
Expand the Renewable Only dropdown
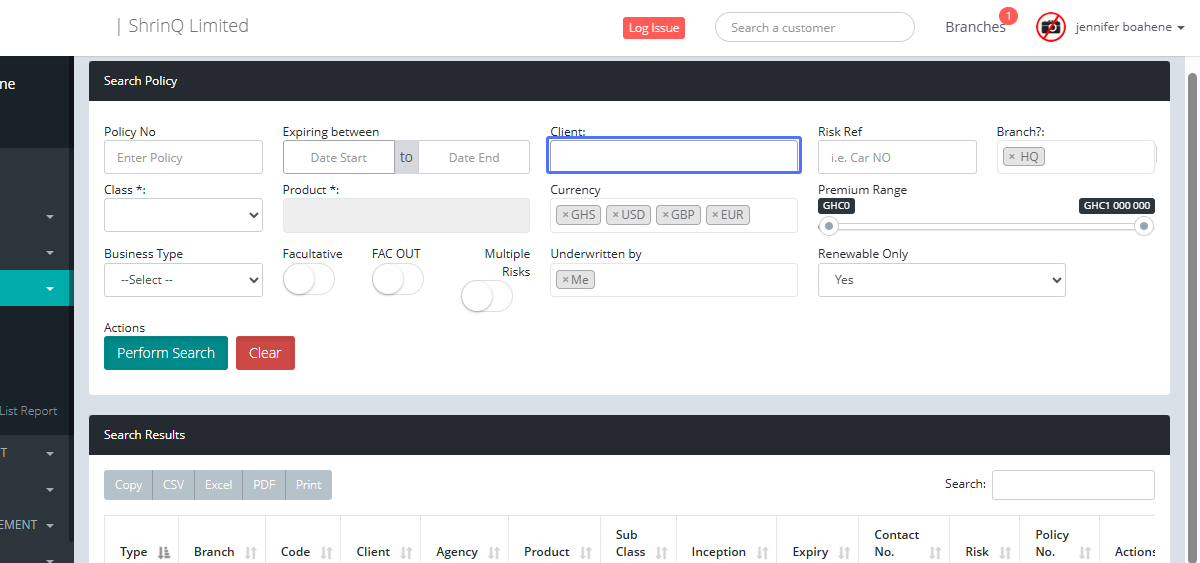click(x=941, y=280)
